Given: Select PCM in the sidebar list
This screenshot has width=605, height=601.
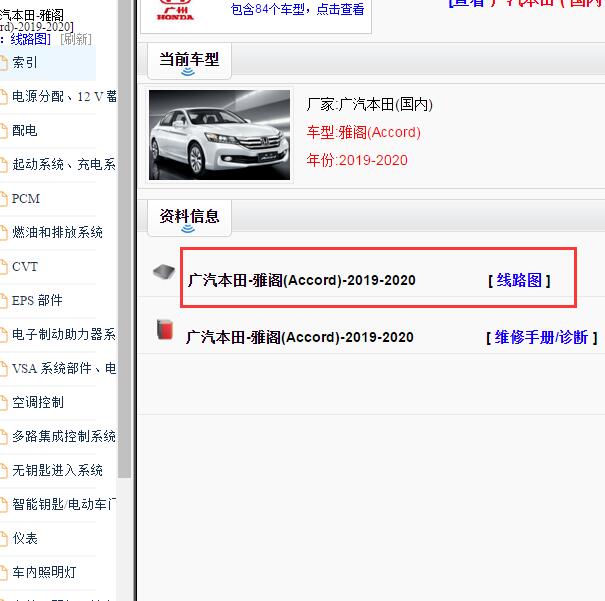Looking at the screenshot, I should tap(26, 198).
